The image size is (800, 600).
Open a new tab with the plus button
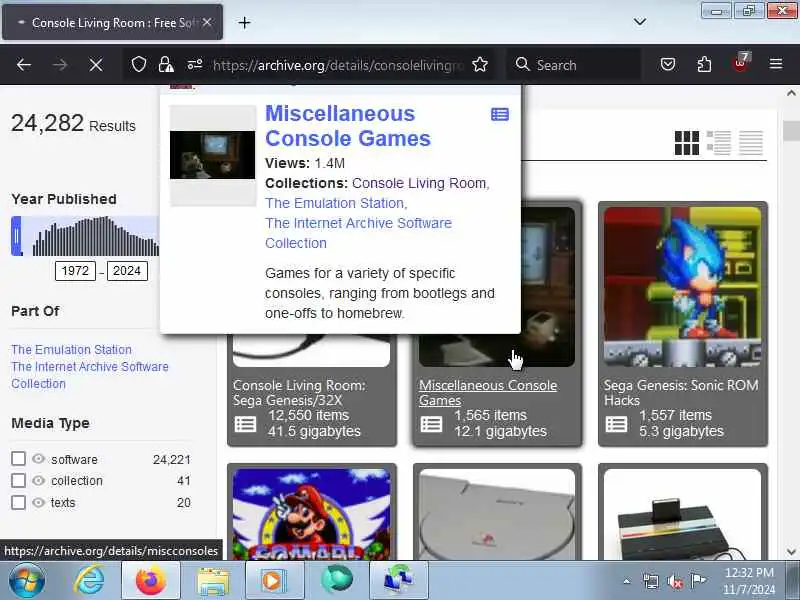(x=244, y=22)
